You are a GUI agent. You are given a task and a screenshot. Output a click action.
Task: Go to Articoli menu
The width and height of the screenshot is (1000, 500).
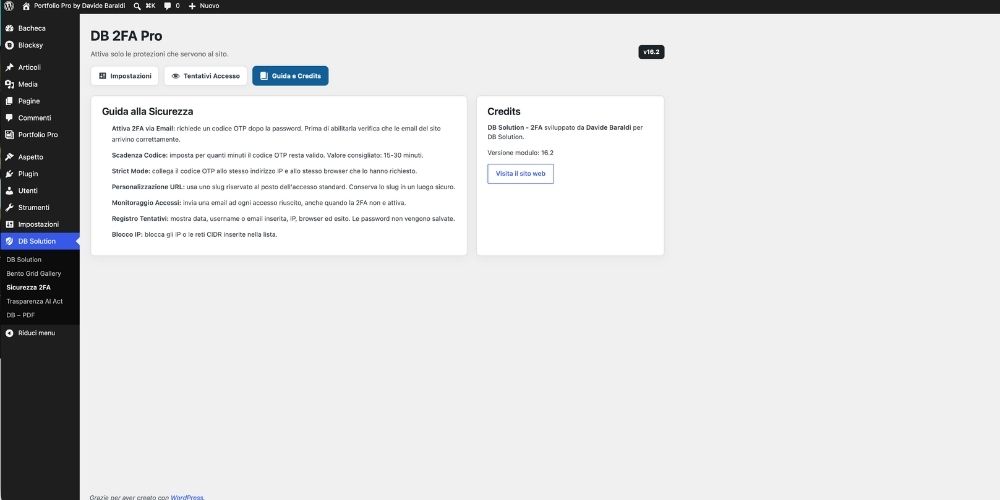pyautogui.click(x=40, y=68)
